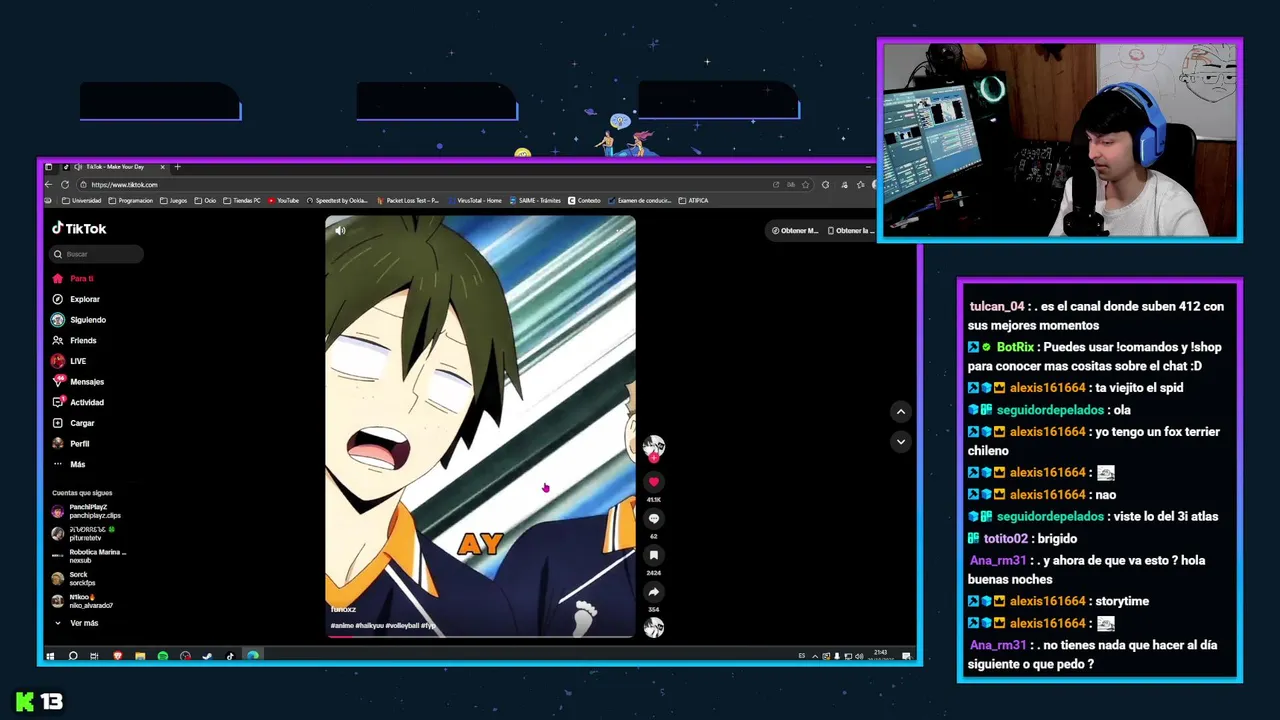Open Actividad notifications
Viewport: 1280px width, 720px height.
(78, 402)
